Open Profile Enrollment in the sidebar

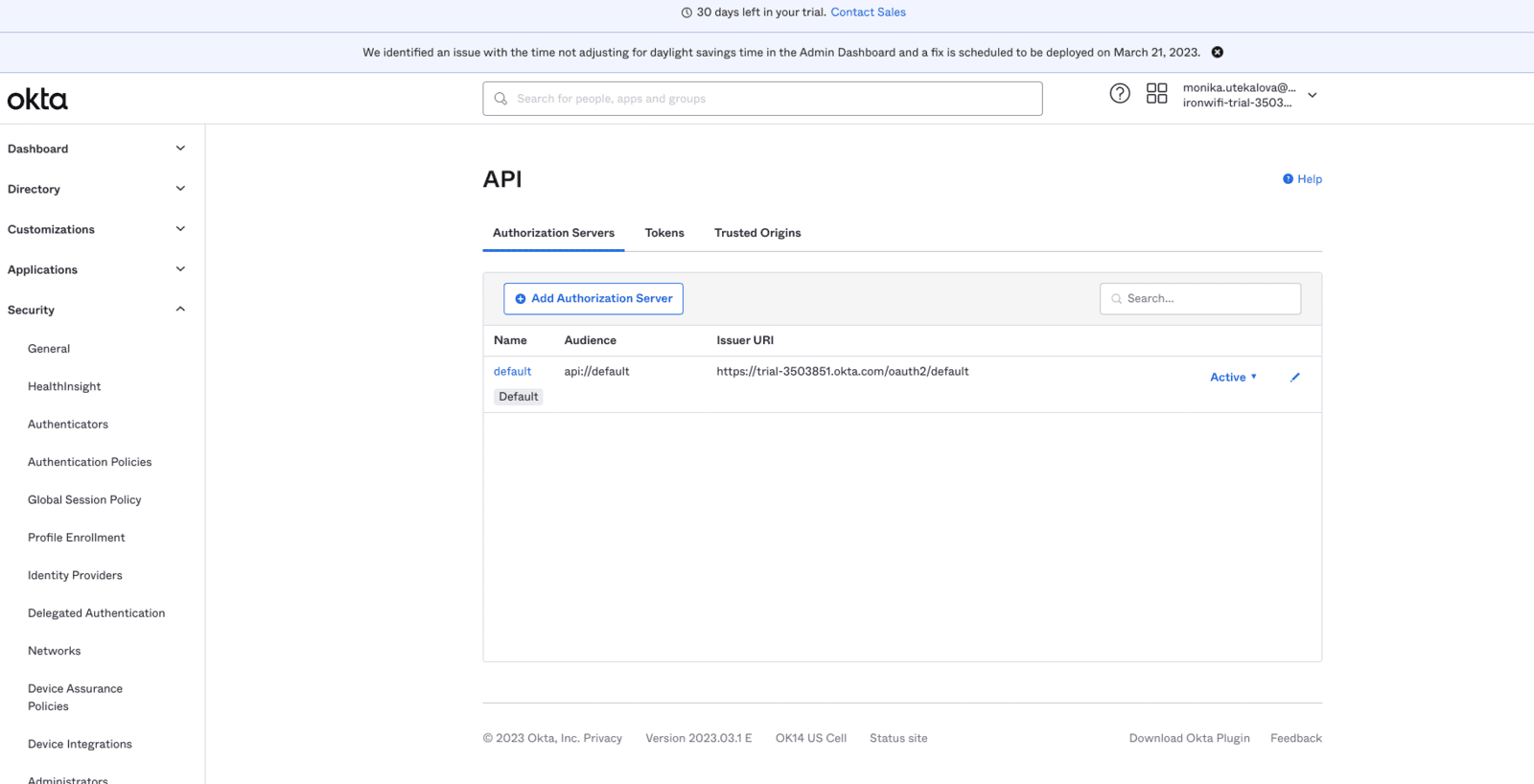(x=77, y=538)
